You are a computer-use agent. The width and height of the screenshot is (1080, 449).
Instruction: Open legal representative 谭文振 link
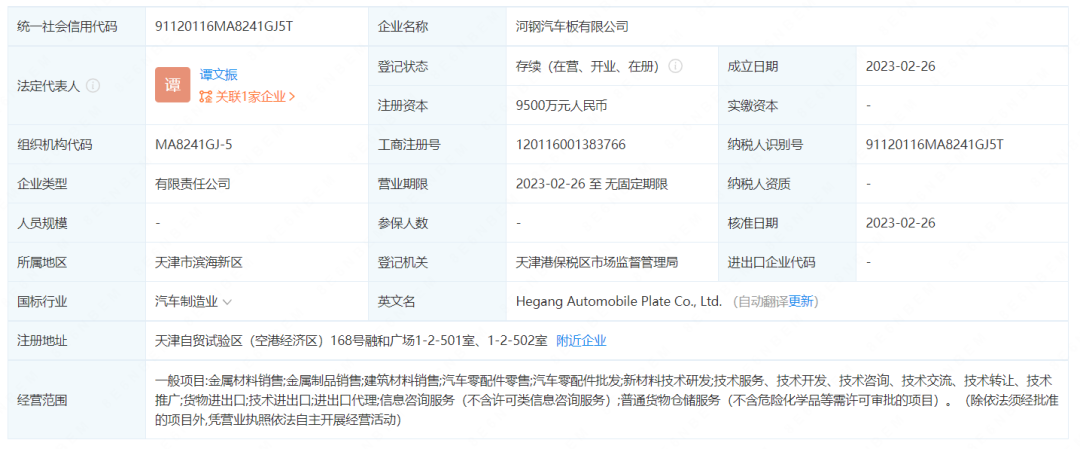click(219, 75)
